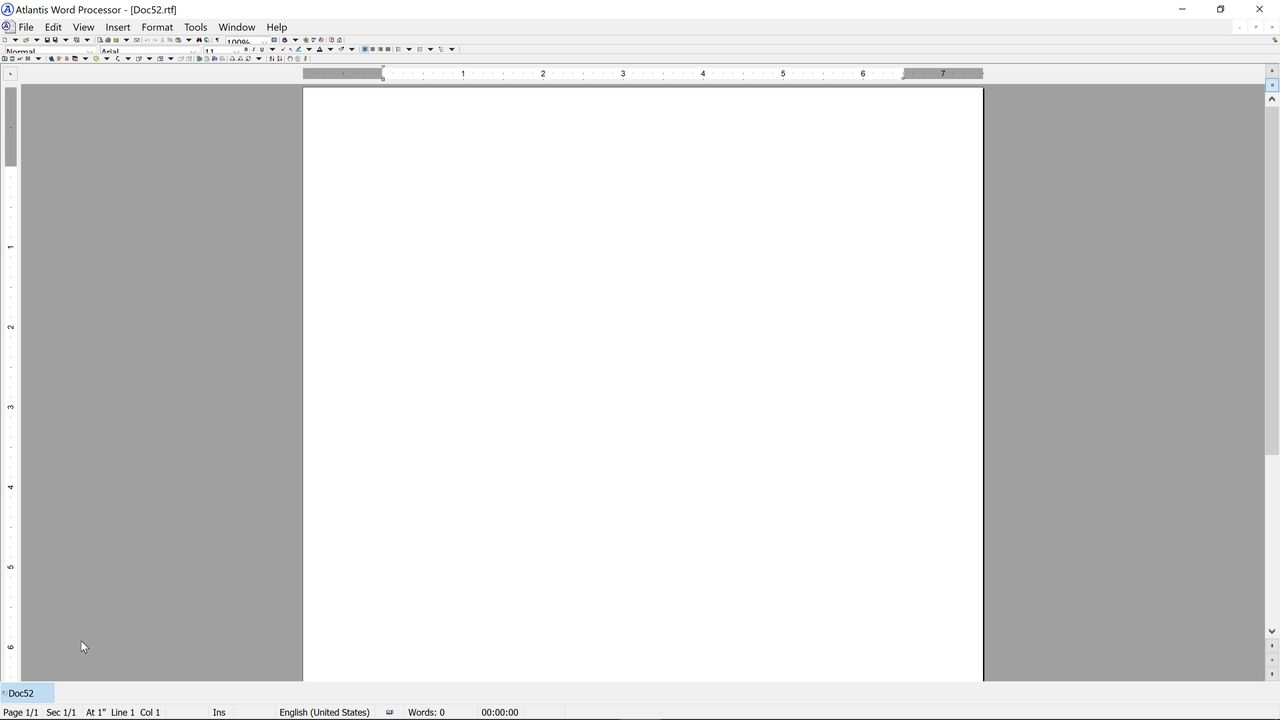Open the Arial font name dropdown
1280x720 pixels.
click(193, 51)
